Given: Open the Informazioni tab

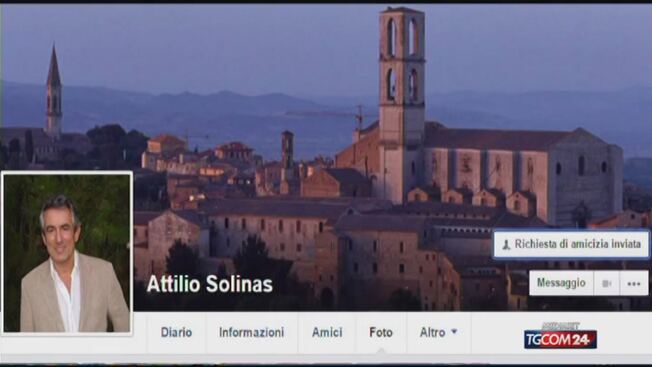Looking at the screenshot, I should [x=252, y=333].
